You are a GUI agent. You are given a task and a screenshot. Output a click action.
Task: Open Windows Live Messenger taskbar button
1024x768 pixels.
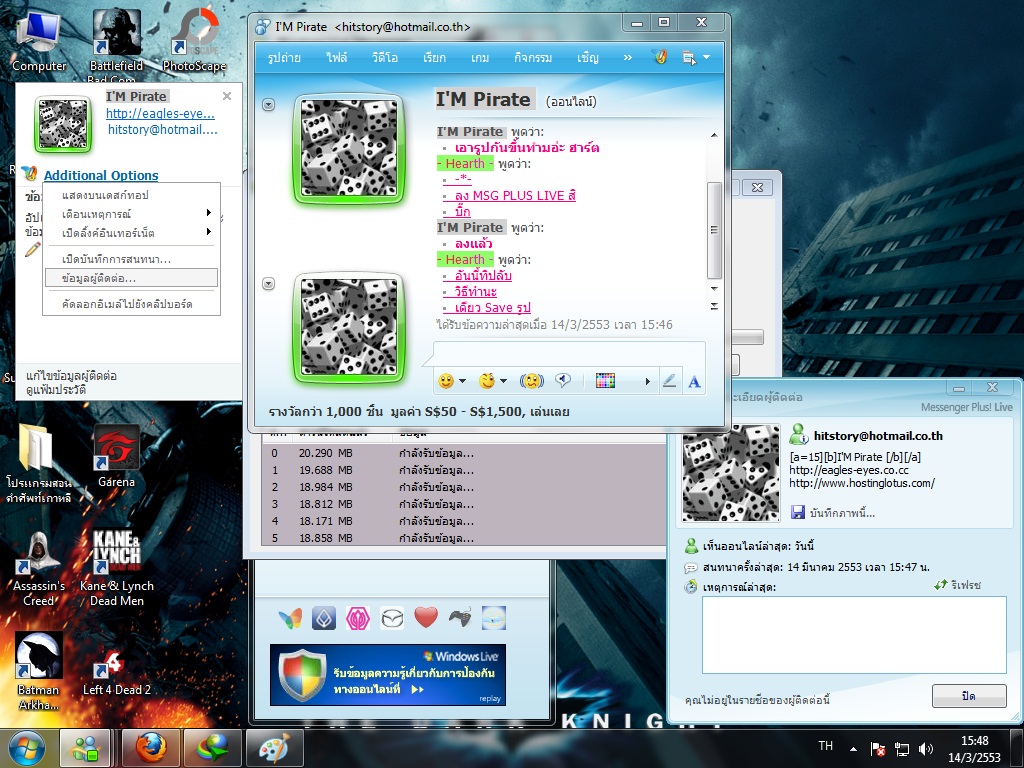pos(86,748)
